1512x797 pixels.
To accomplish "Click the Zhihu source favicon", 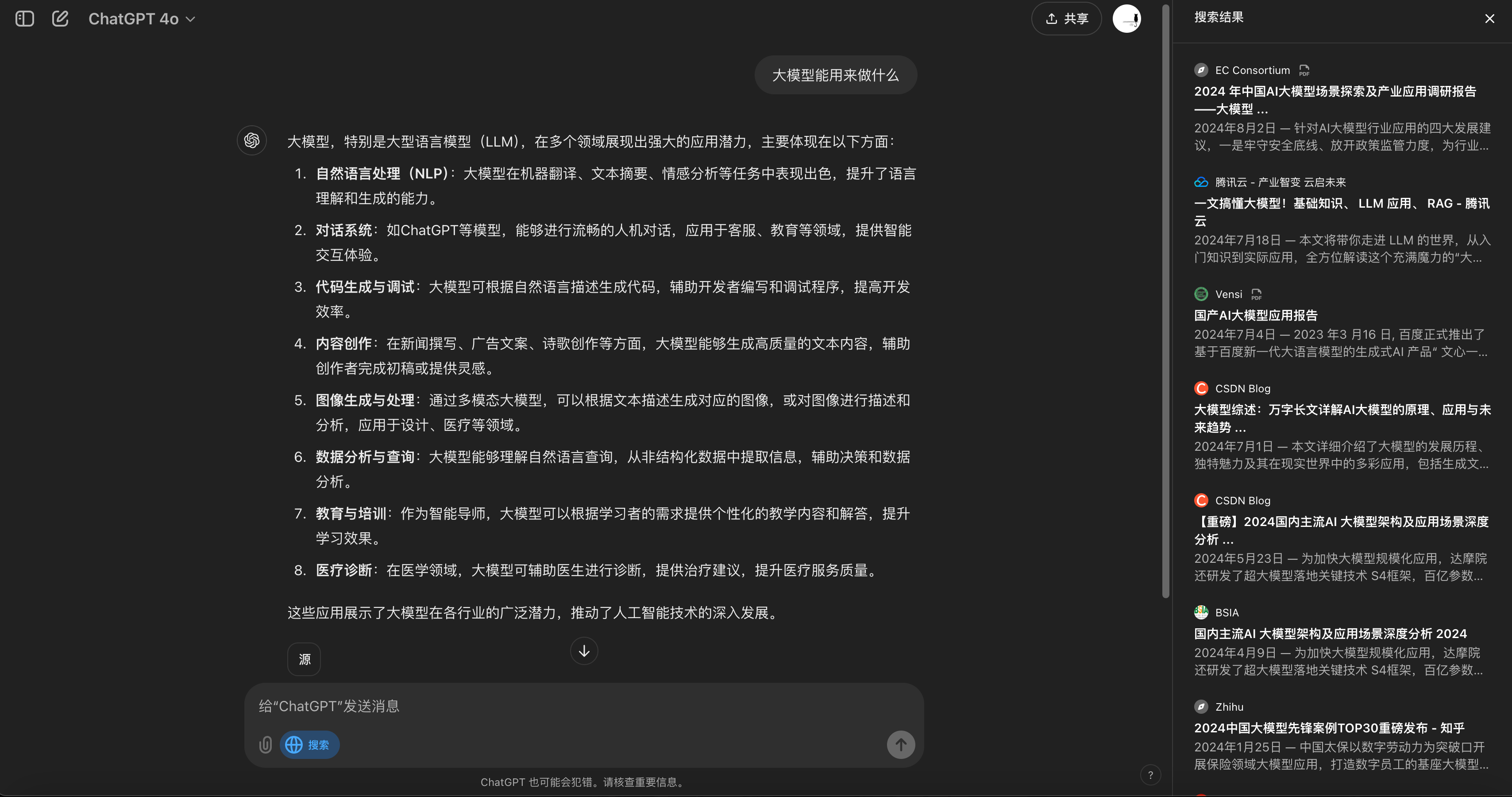I will pyautogui.click(x=1201, y=707).
